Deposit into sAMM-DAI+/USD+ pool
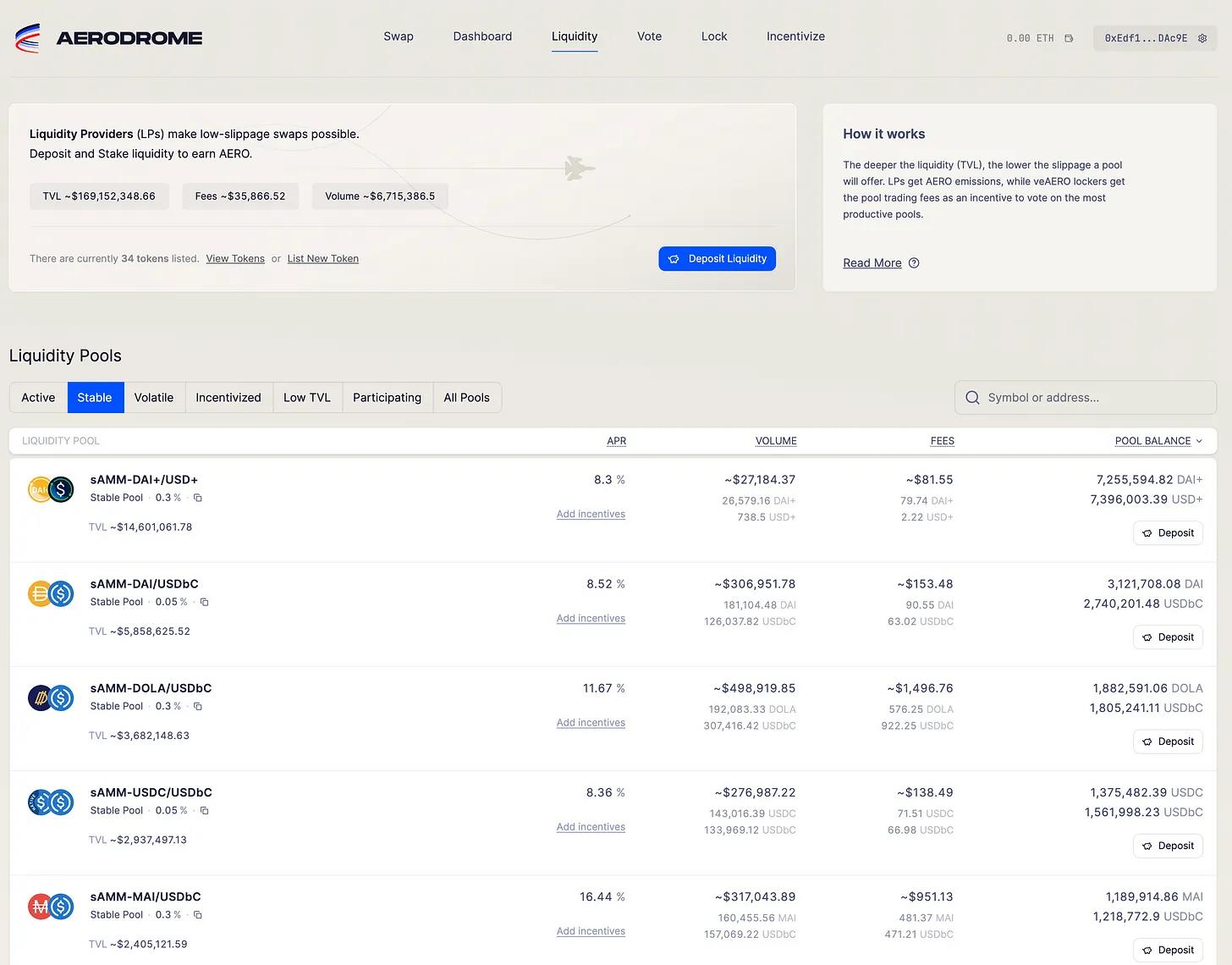 (1168, 533)
